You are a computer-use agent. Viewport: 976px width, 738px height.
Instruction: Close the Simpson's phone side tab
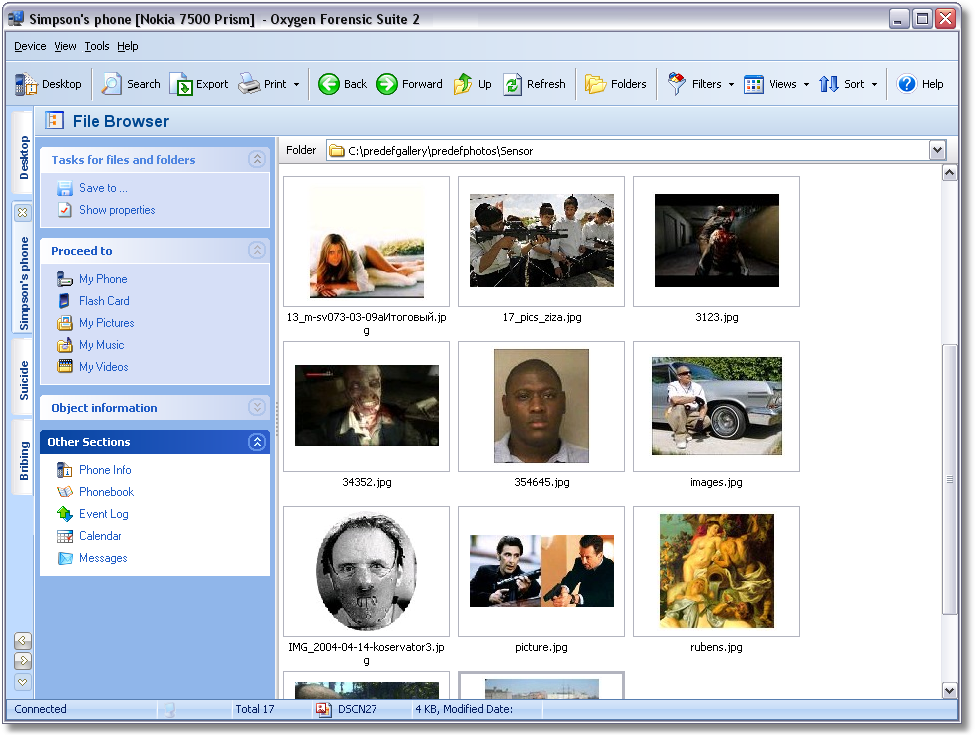click(22, 212)
